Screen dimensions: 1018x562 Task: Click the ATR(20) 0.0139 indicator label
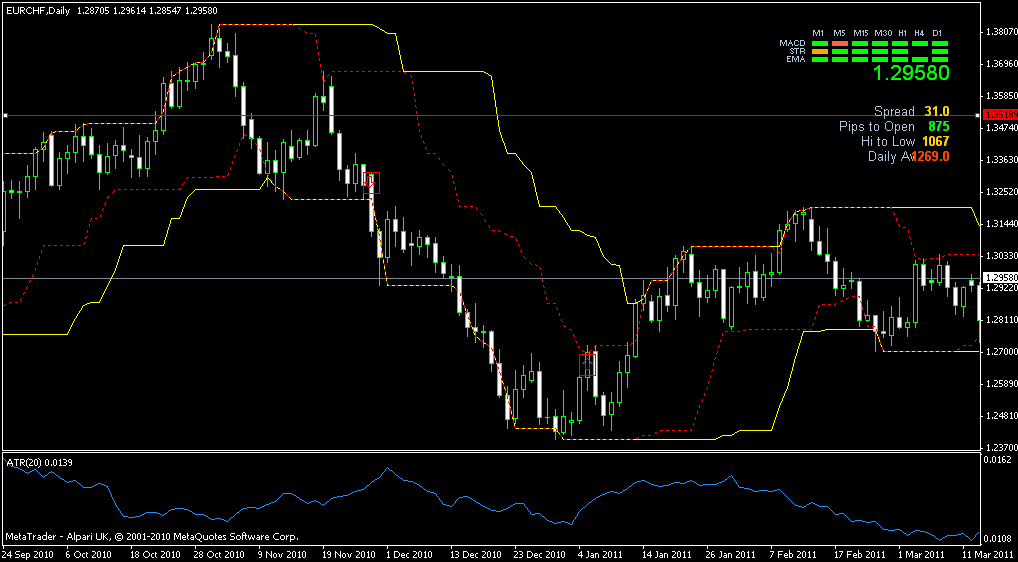pyautogui.click(x=39, y=461)
